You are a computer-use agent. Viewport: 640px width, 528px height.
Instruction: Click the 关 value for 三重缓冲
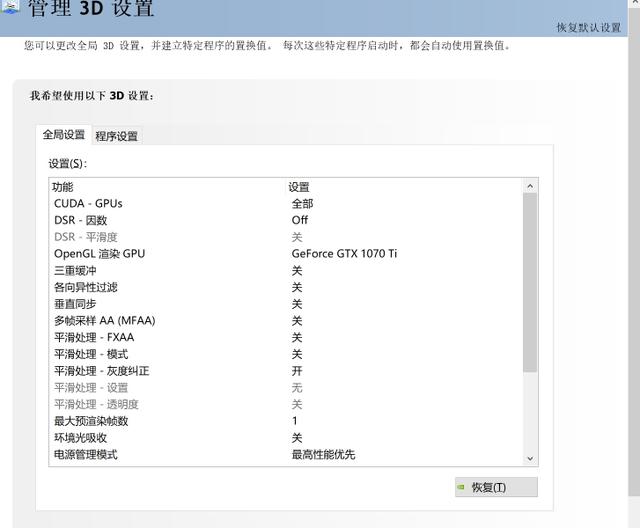tap(297, 271)
